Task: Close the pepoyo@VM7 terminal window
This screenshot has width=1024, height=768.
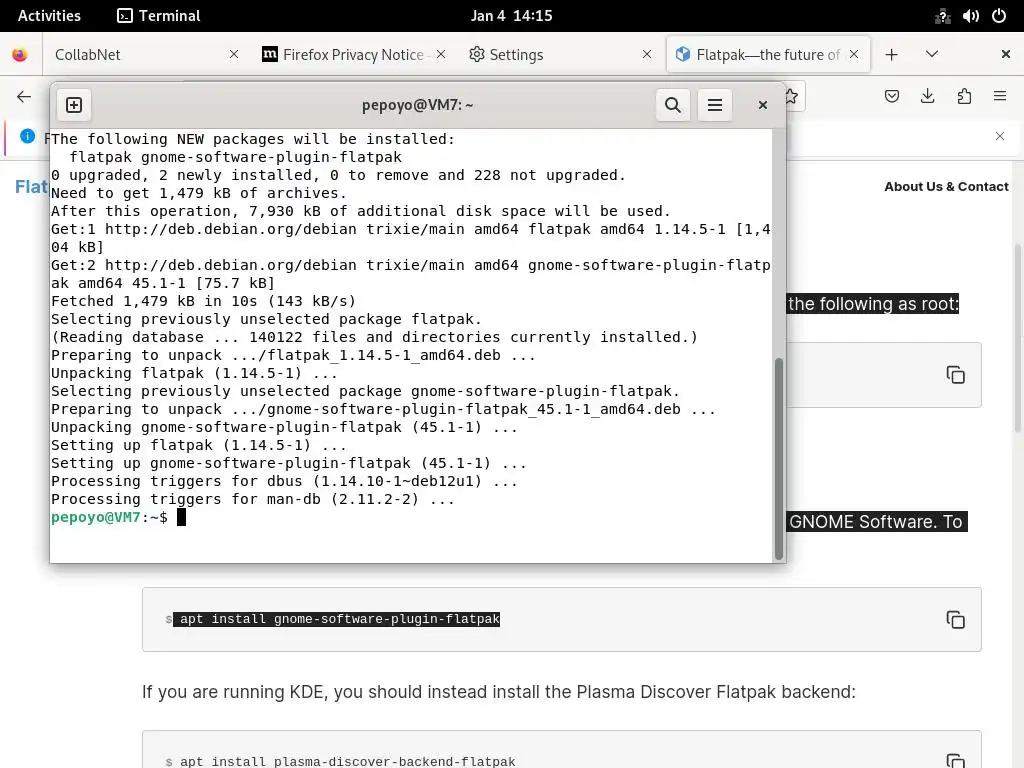Action: point(762,105)
